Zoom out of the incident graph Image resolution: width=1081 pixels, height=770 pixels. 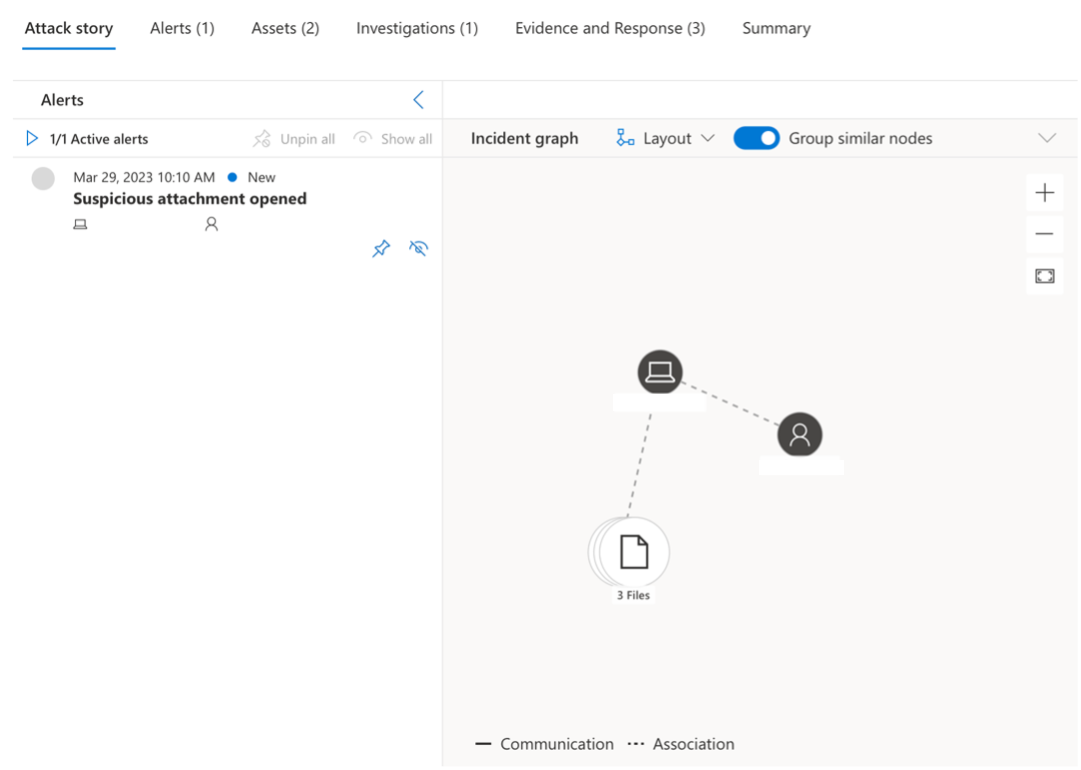pos(1044,234)
